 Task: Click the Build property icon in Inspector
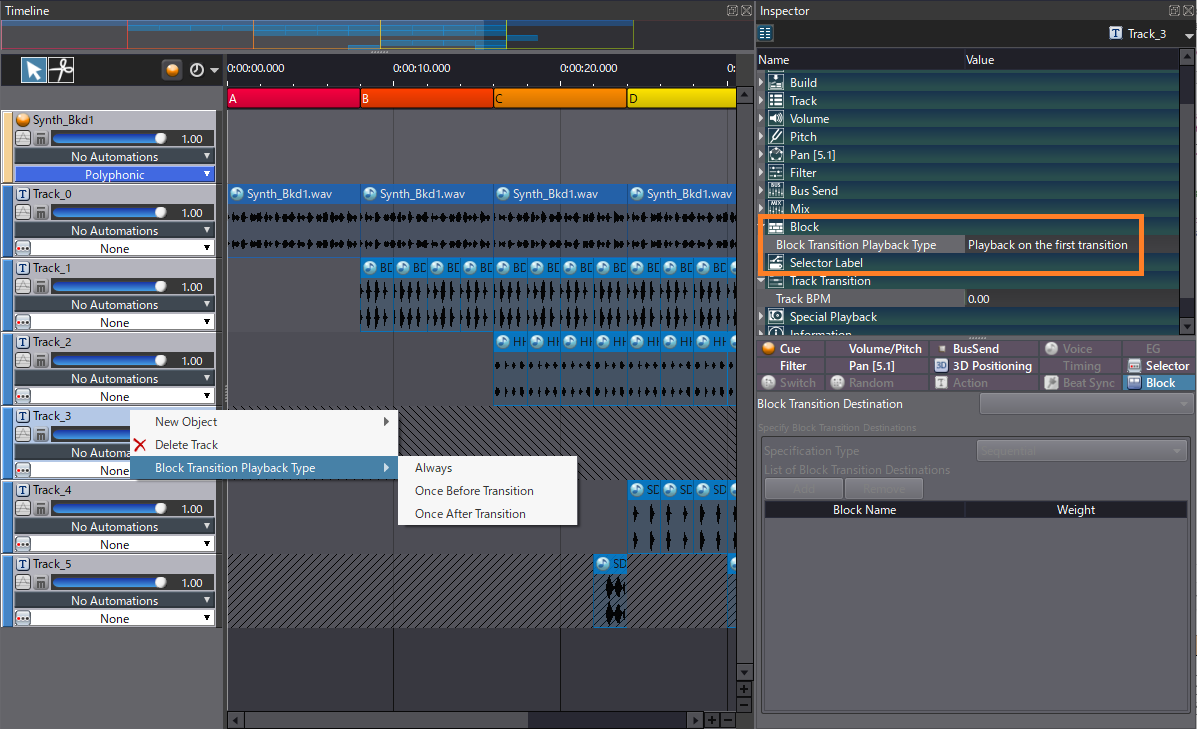click(x=776, y=82)
